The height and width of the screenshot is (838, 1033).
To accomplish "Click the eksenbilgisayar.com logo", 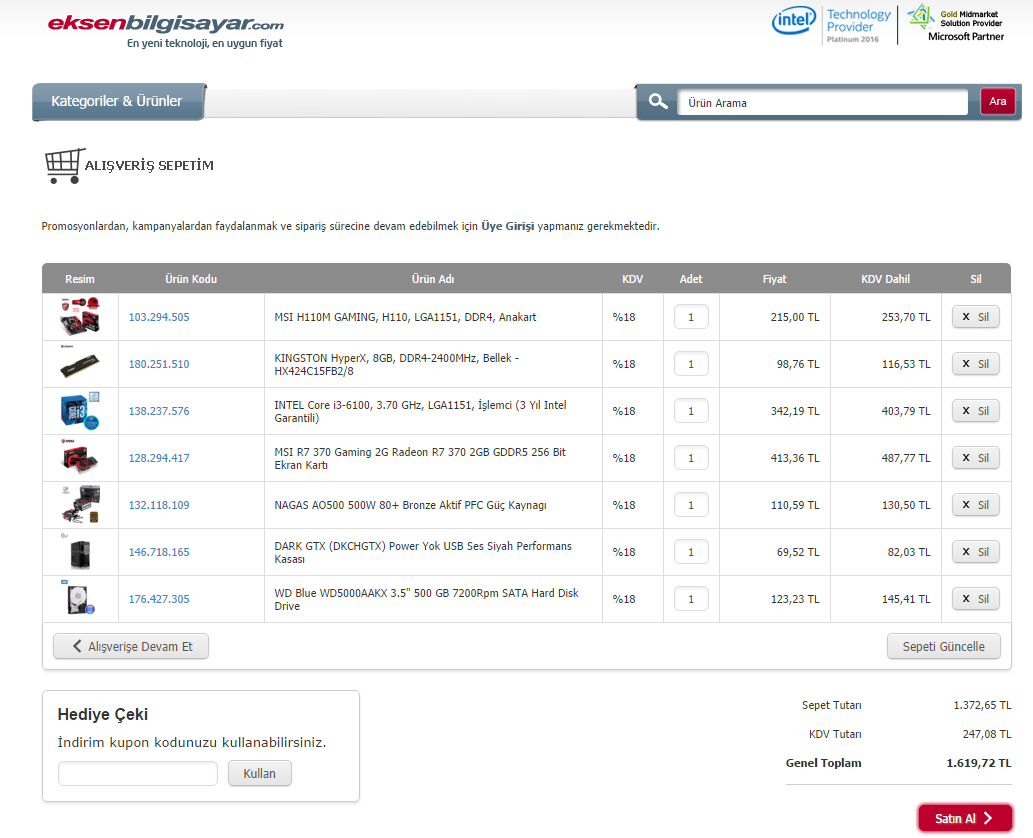I will click(x=165, y=24).
